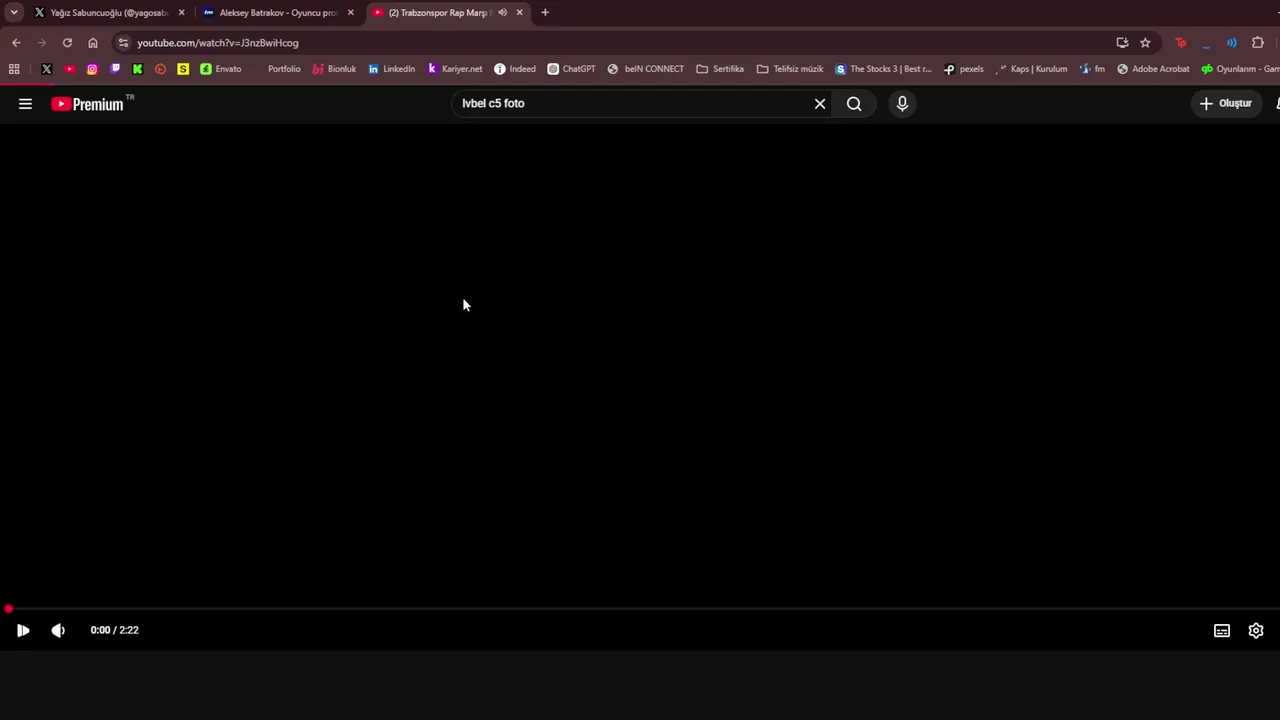Screen dimensions: 1280x720
Task: Toggle subtitles on the player
Action: point(1222,631)
